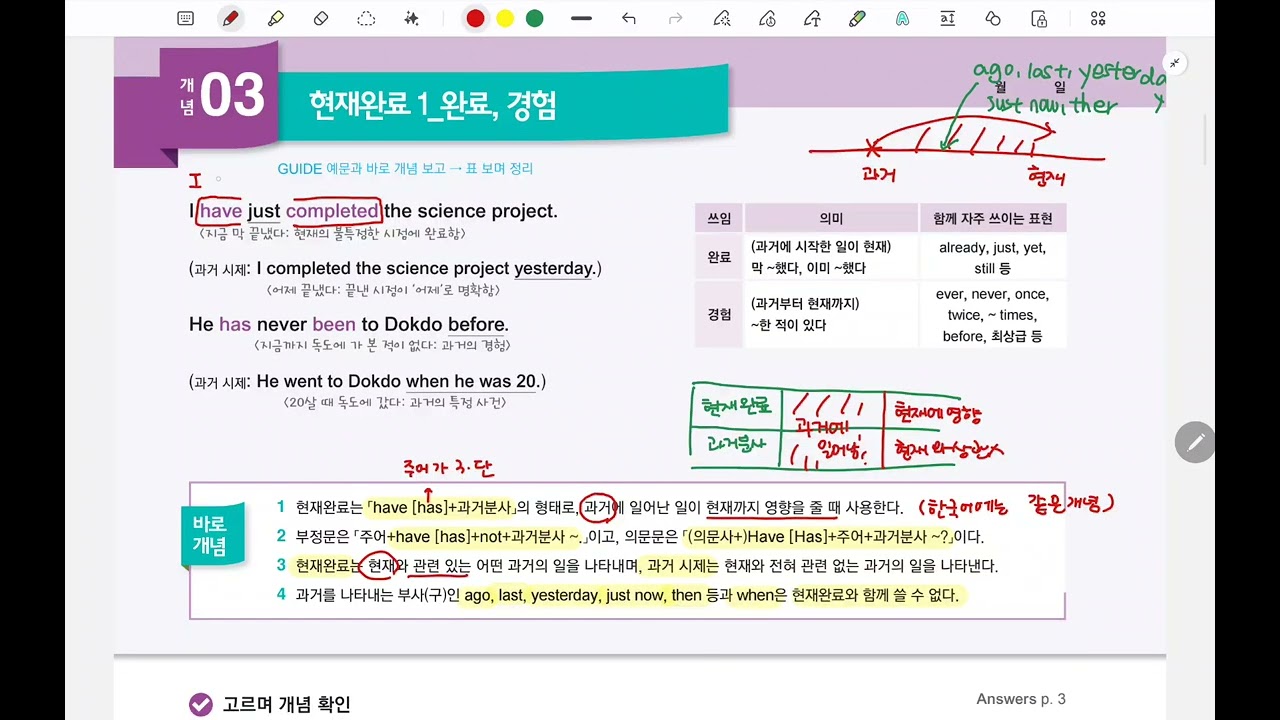Click the '의미' table header
This screenshot has width=1280, height=720.
click(831, 218)
